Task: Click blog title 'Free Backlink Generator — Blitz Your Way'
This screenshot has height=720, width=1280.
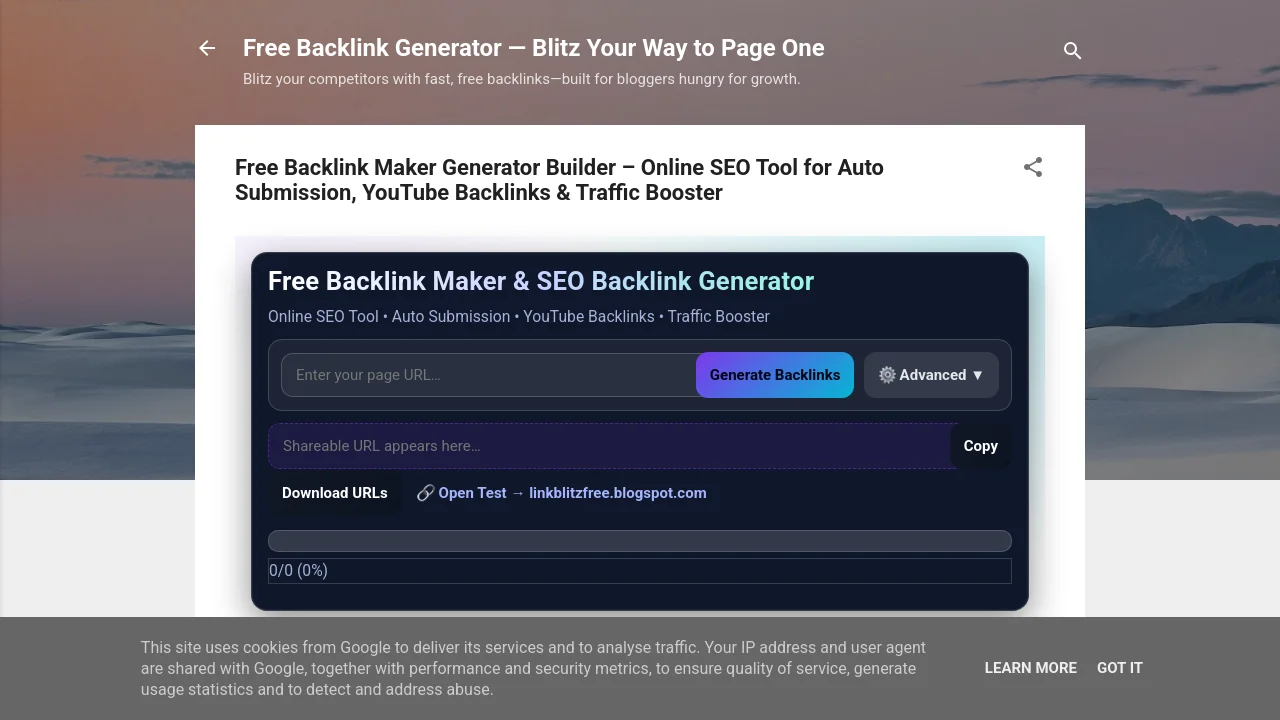Action: pyautogui.click(x=533, y=48)
